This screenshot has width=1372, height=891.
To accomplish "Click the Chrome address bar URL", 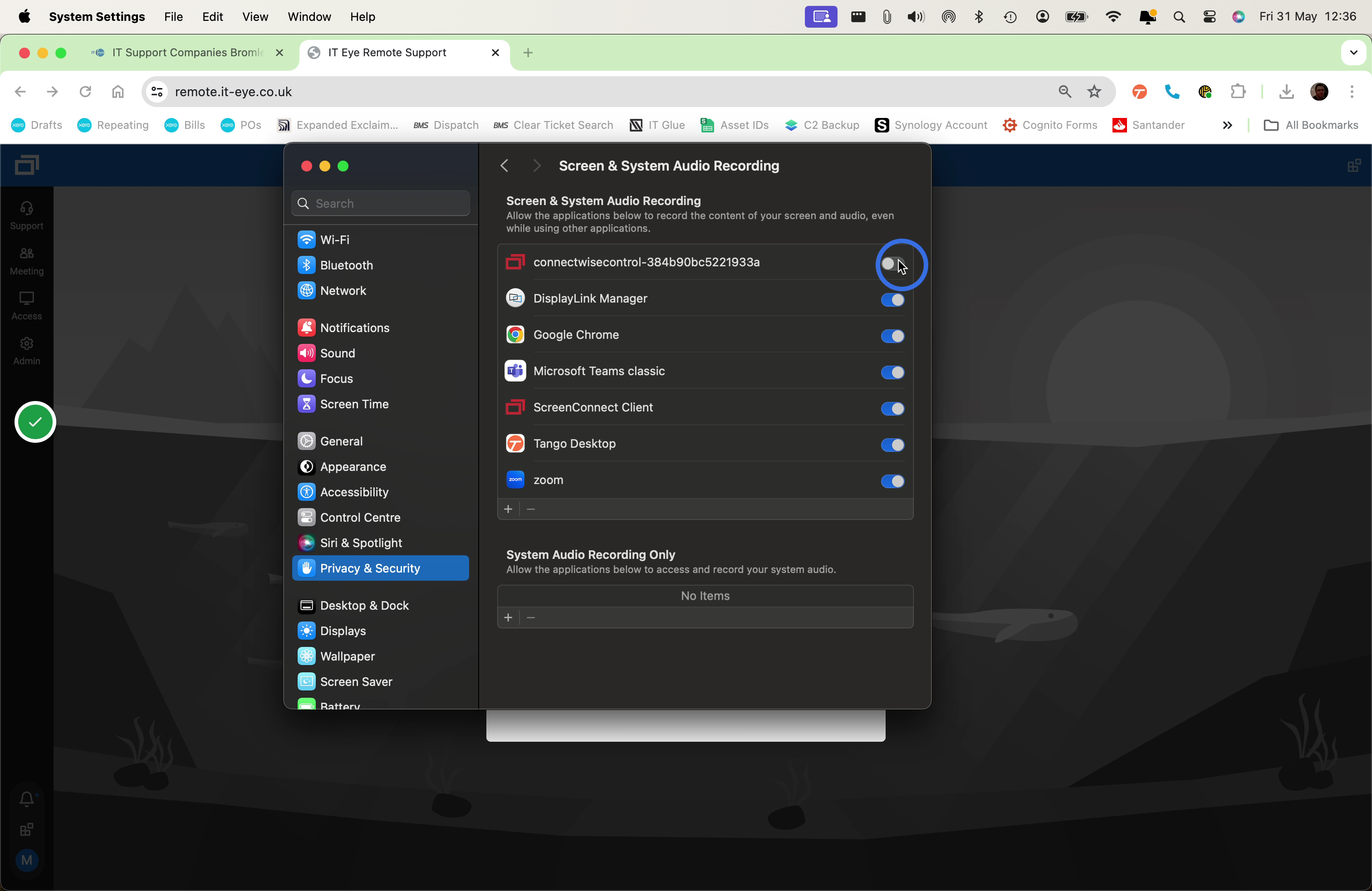I will [x=233, y=92].
